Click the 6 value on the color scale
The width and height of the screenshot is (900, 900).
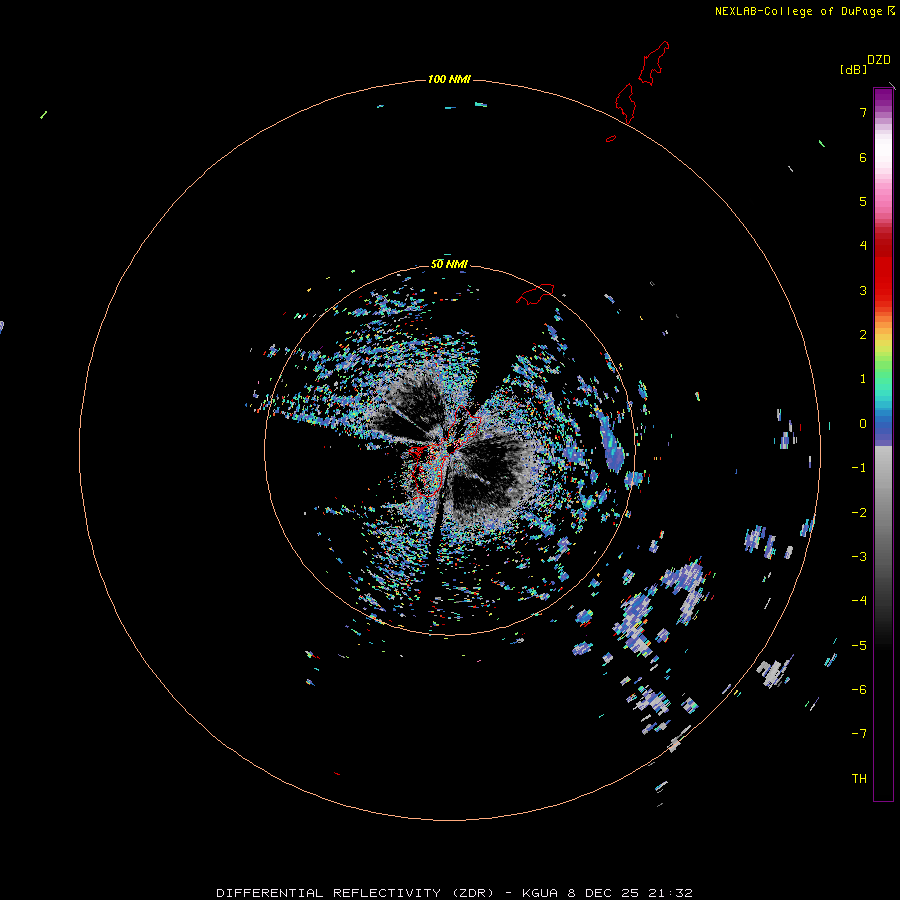pos(863,157)
